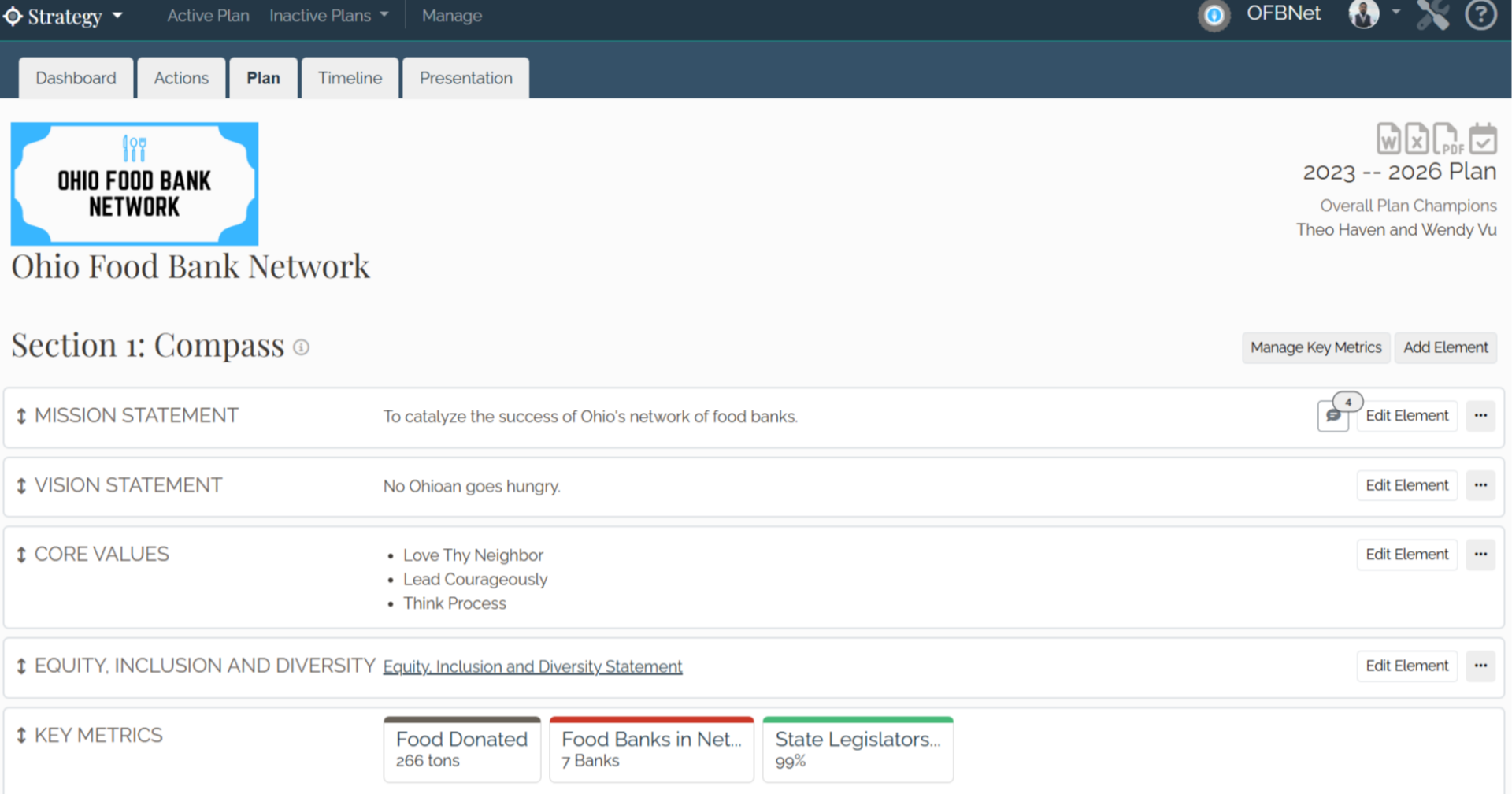The height and width of the screenshot is (794, 1512).
Task: Expand the Inactive Plans dropdown
Action: point(328,16)
